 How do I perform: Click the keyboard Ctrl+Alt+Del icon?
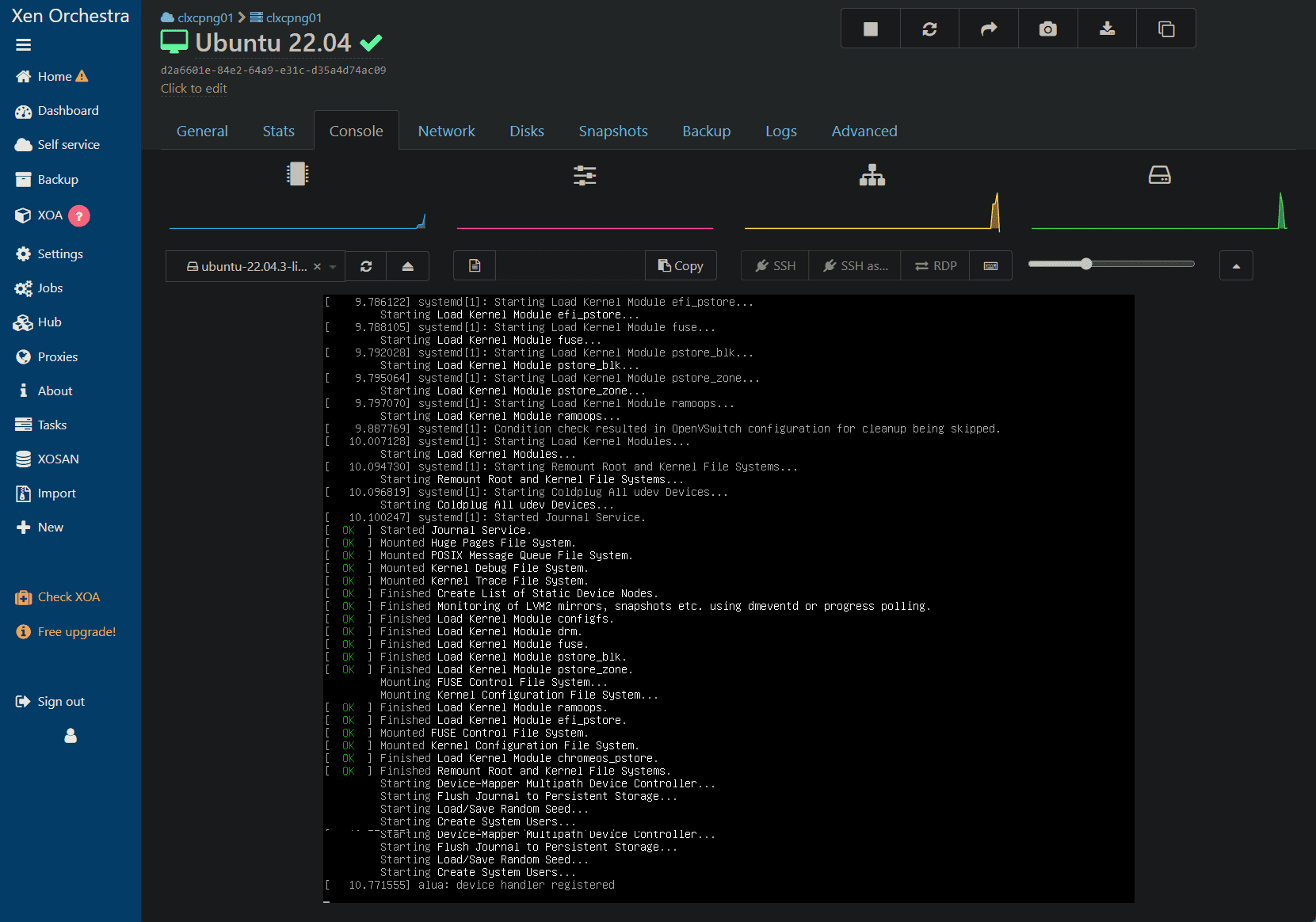tap(990, 266)
